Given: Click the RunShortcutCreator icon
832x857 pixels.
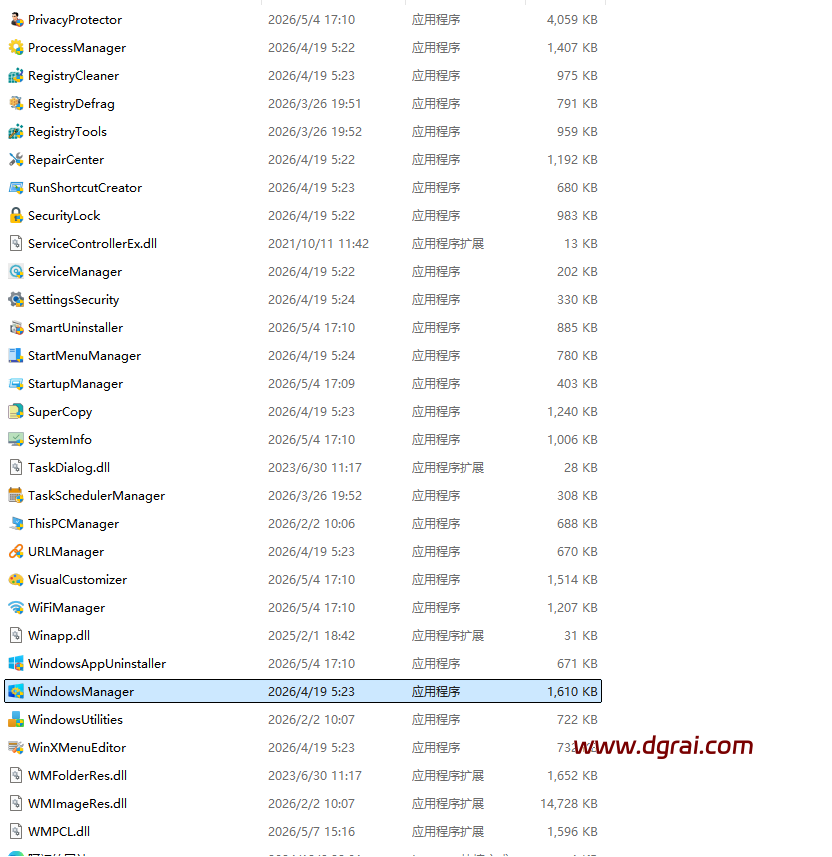Looking at the screenshot, I should (16, 187).
